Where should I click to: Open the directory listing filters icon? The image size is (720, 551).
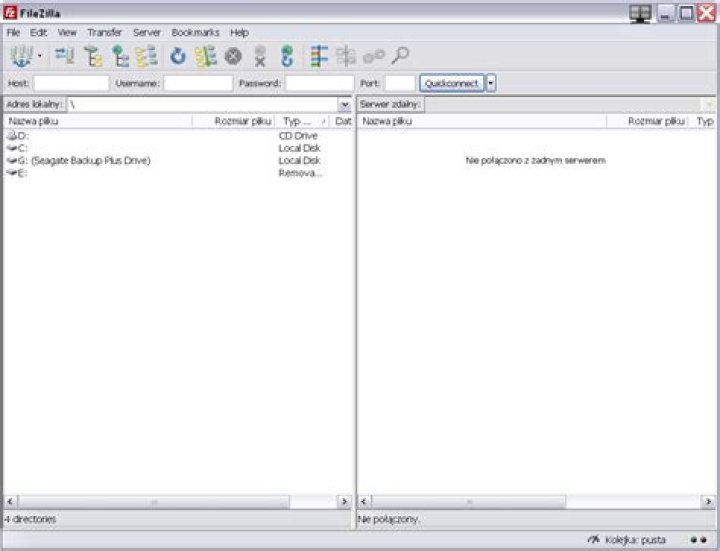[x=319, y=56]
